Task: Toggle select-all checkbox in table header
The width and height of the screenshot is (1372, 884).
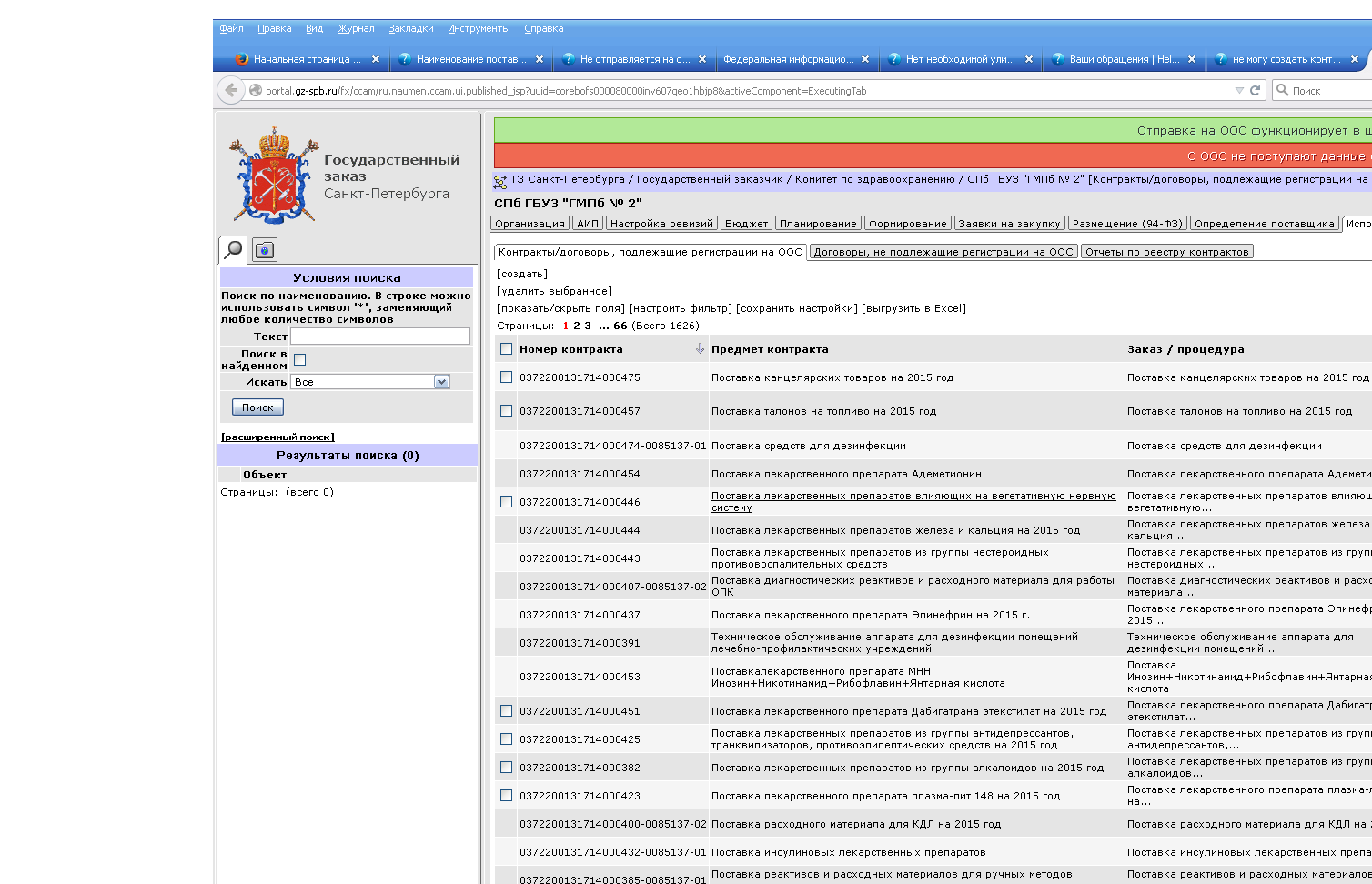Action: pyautogui.click(x=507, y=348)
